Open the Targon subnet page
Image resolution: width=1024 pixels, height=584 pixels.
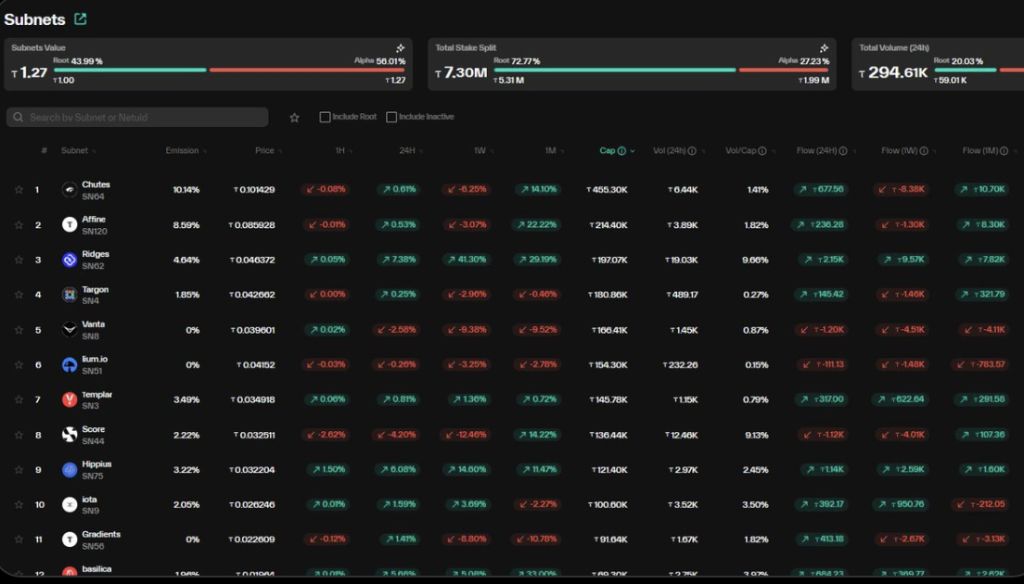click(x=95, y=289)
